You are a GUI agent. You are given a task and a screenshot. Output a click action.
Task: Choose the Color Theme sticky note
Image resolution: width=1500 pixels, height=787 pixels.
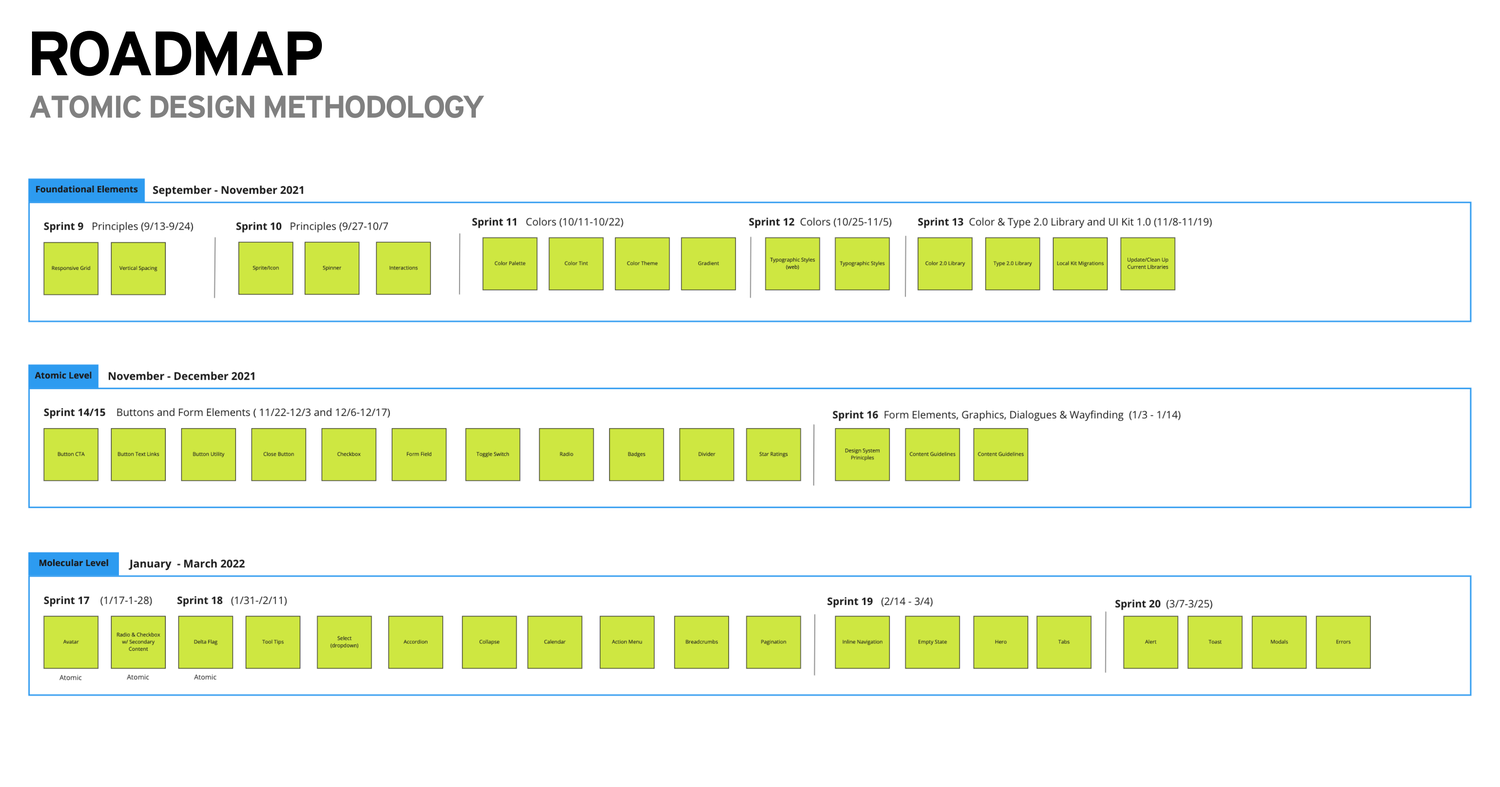tap(642, 264)
